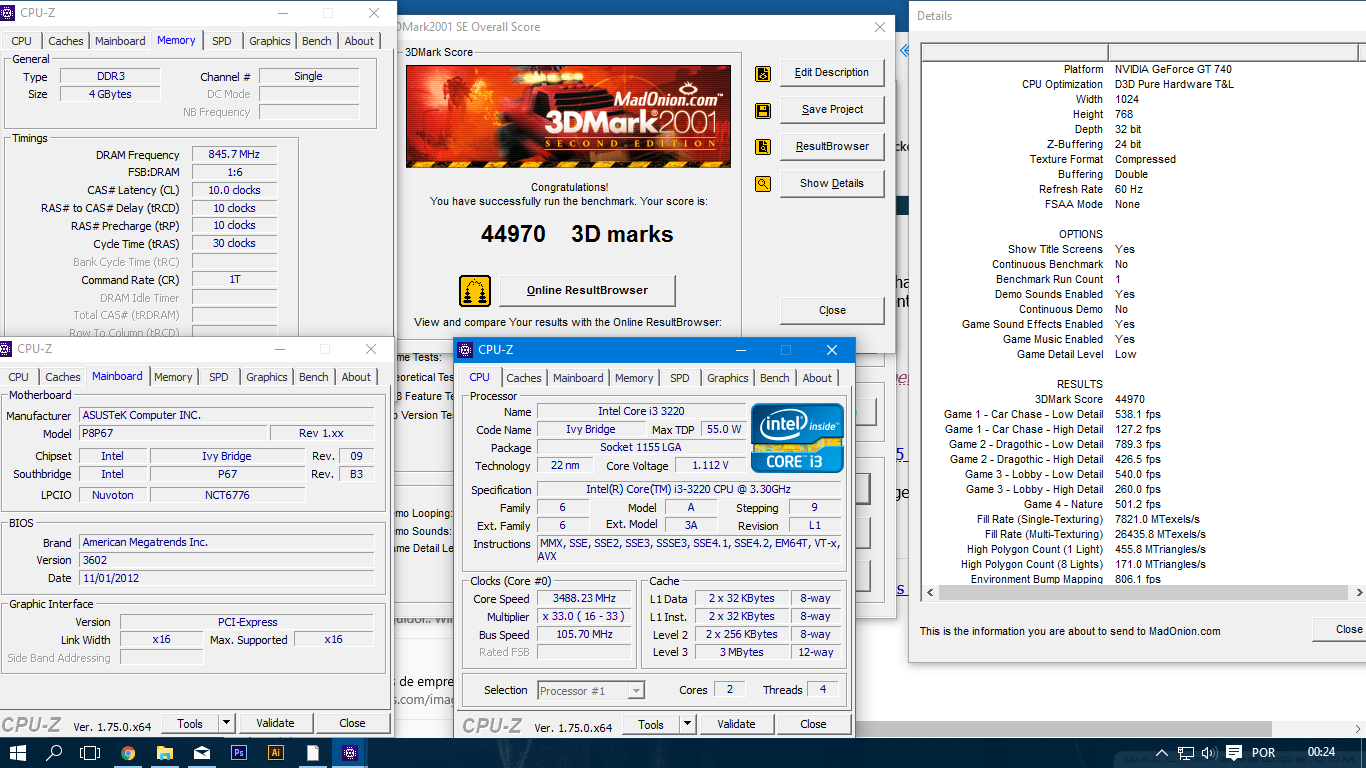Open the Mail app on the taskbar
This screenshot has height=768, width=1366.
click(202, 753)
